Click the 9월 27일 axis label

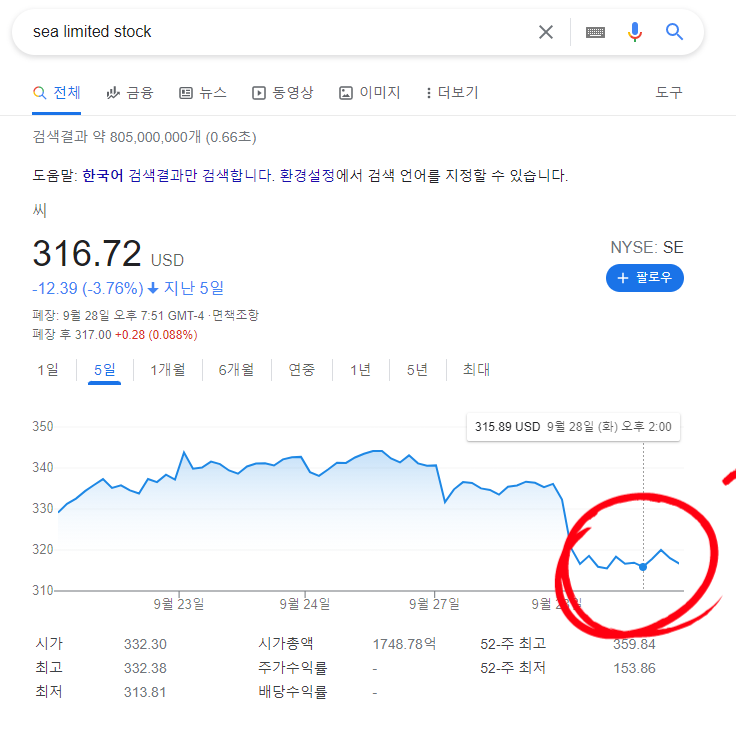pyautogui.click(x=434, y=603)
